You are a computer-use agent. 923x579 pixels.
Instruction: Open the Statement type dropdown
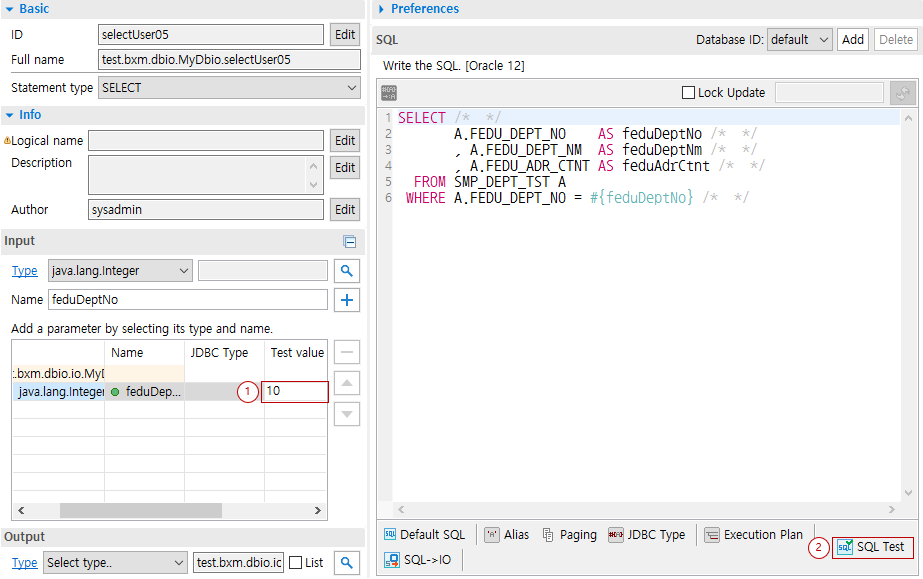[x=229, y=88]
